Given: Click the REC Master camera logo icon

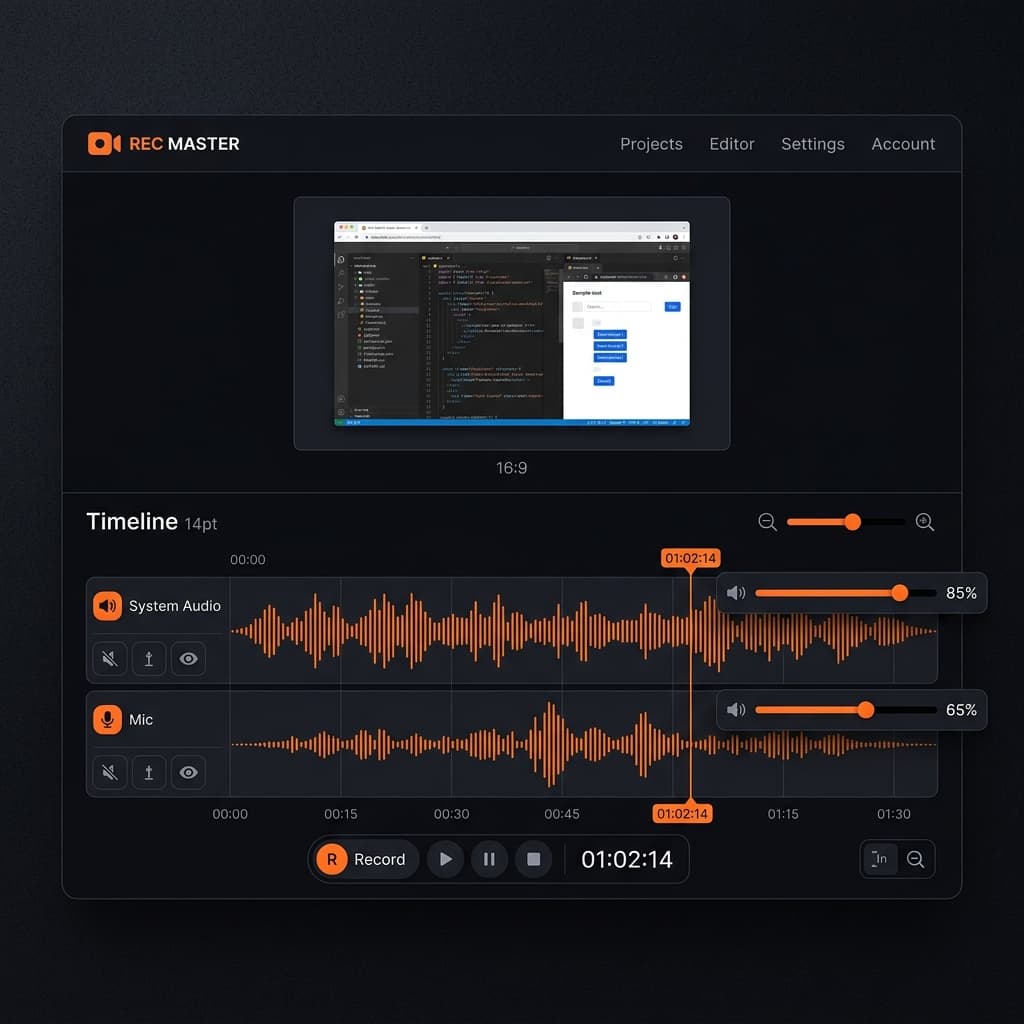Looking at the screenshot, I should pyautogui.click(x=103, y=143).
